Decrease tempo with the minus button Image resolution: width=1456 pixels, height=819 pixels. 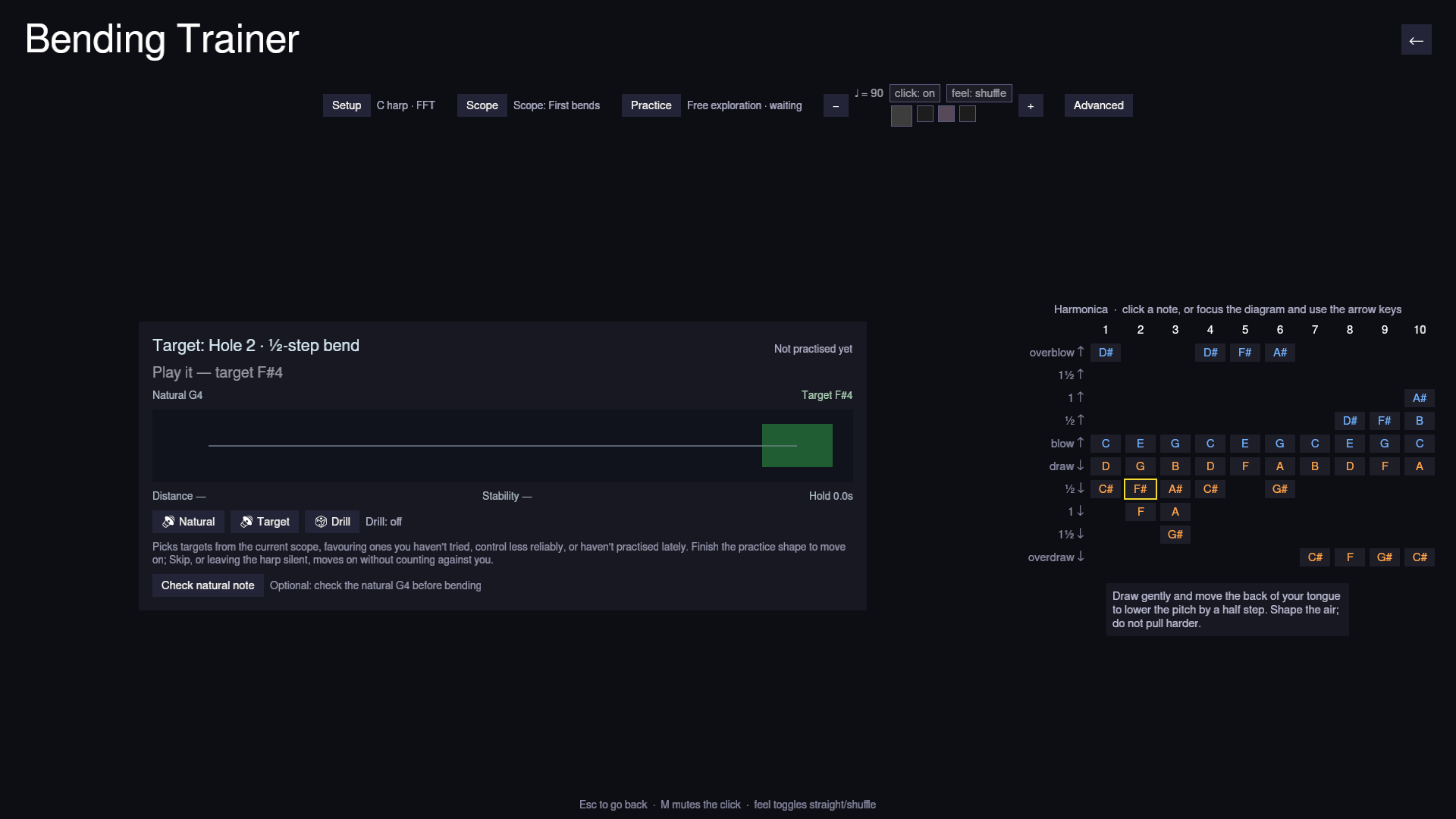coord(836,105)
